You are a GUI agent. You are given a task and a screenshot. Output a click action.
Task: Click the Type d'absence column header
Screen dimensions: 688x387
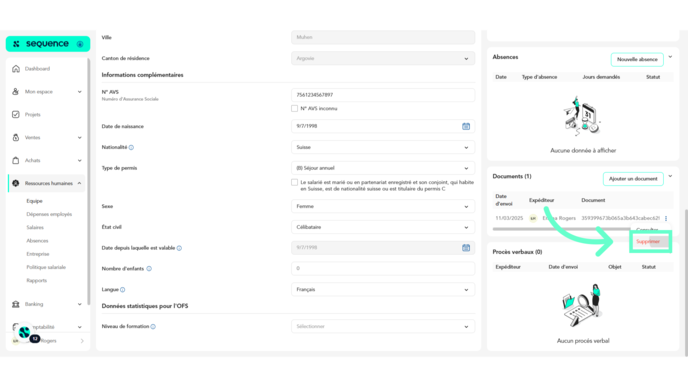coord(539,77)
